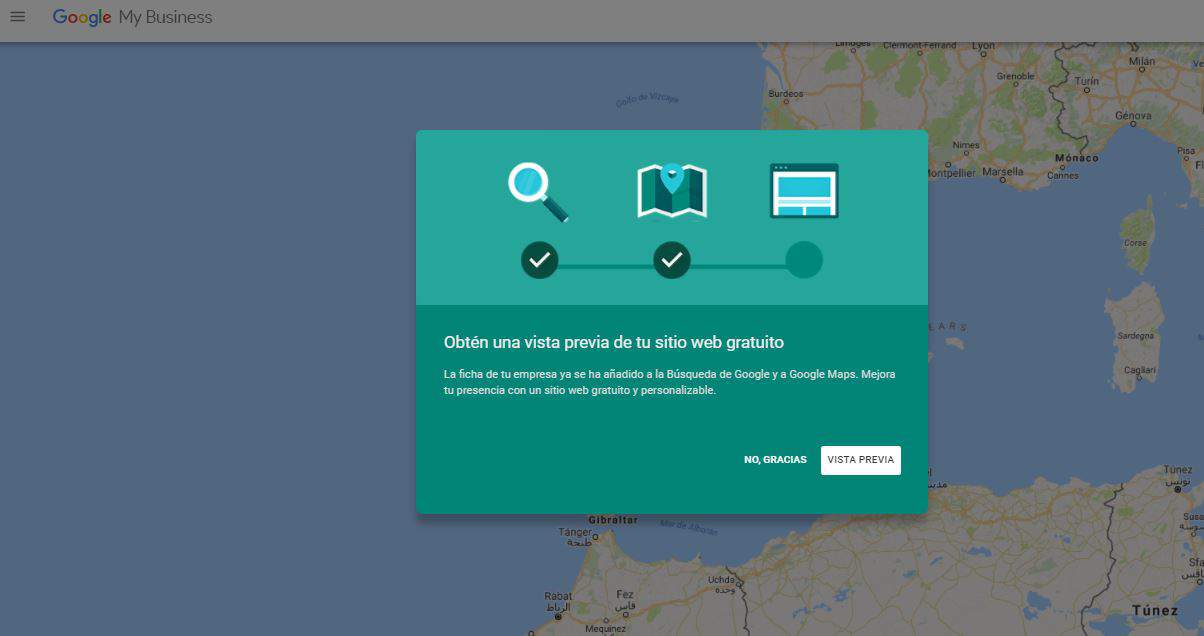Screen dimensions: 1204x636
Task: Click the Milán label on the map
Action: (1141, 61)
